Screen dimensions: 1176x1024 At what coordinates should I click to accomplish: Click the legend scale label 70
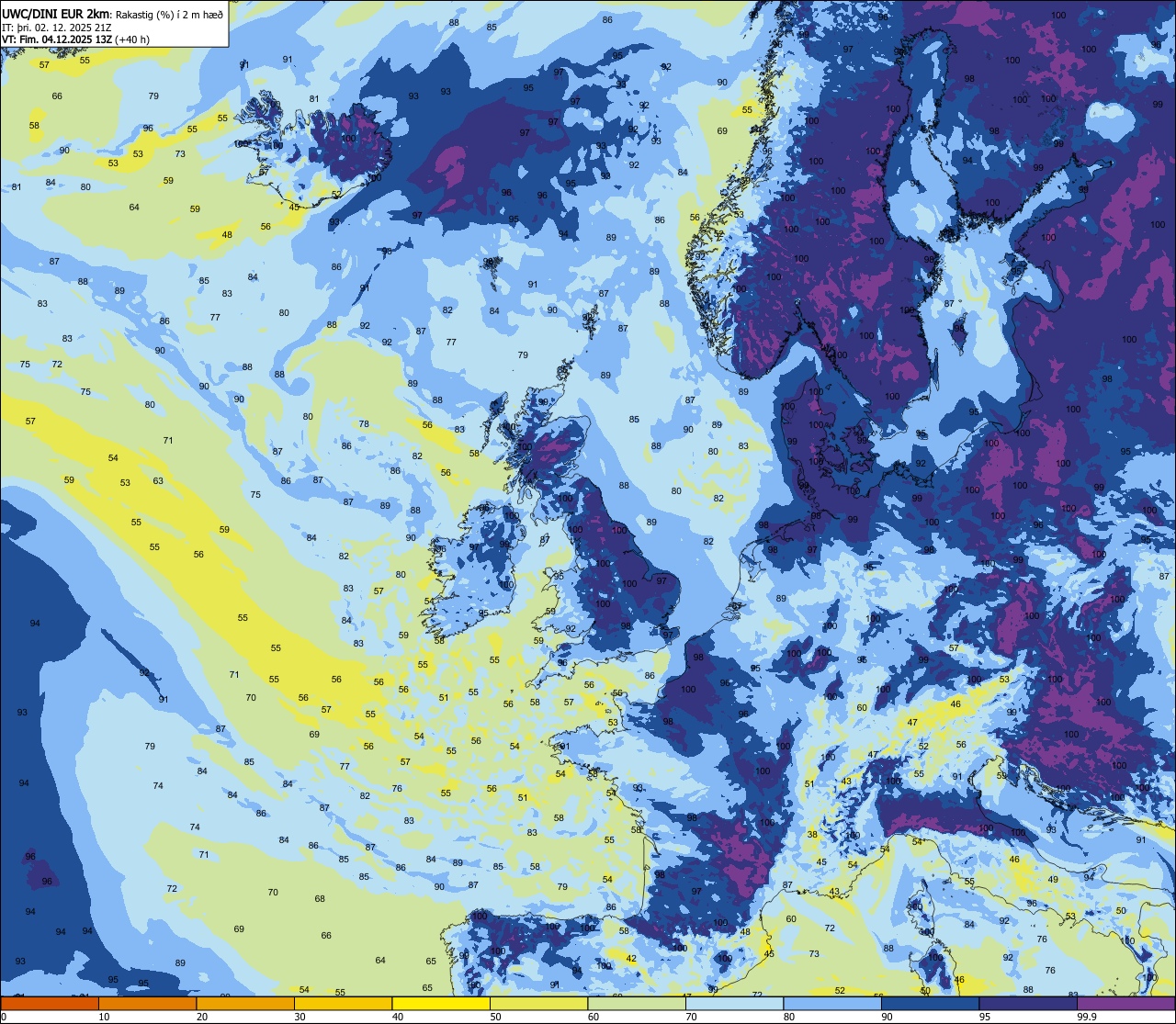(x=691, y=1017)
